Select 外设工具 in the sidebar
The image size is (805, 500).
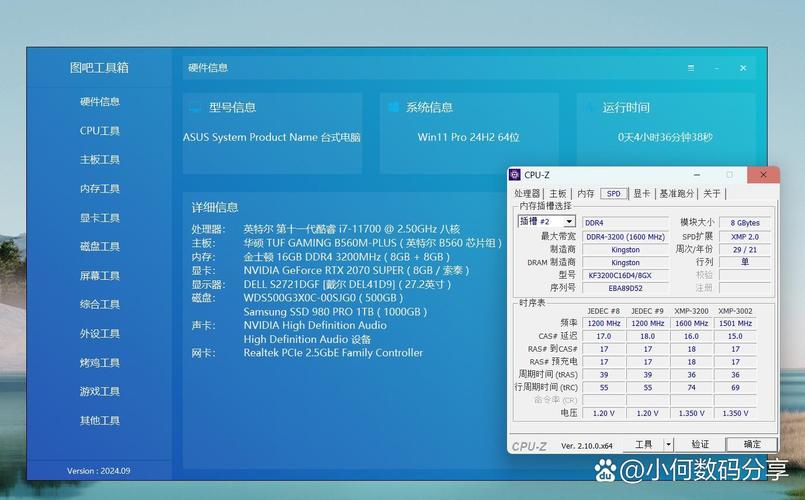click(100, 334)
